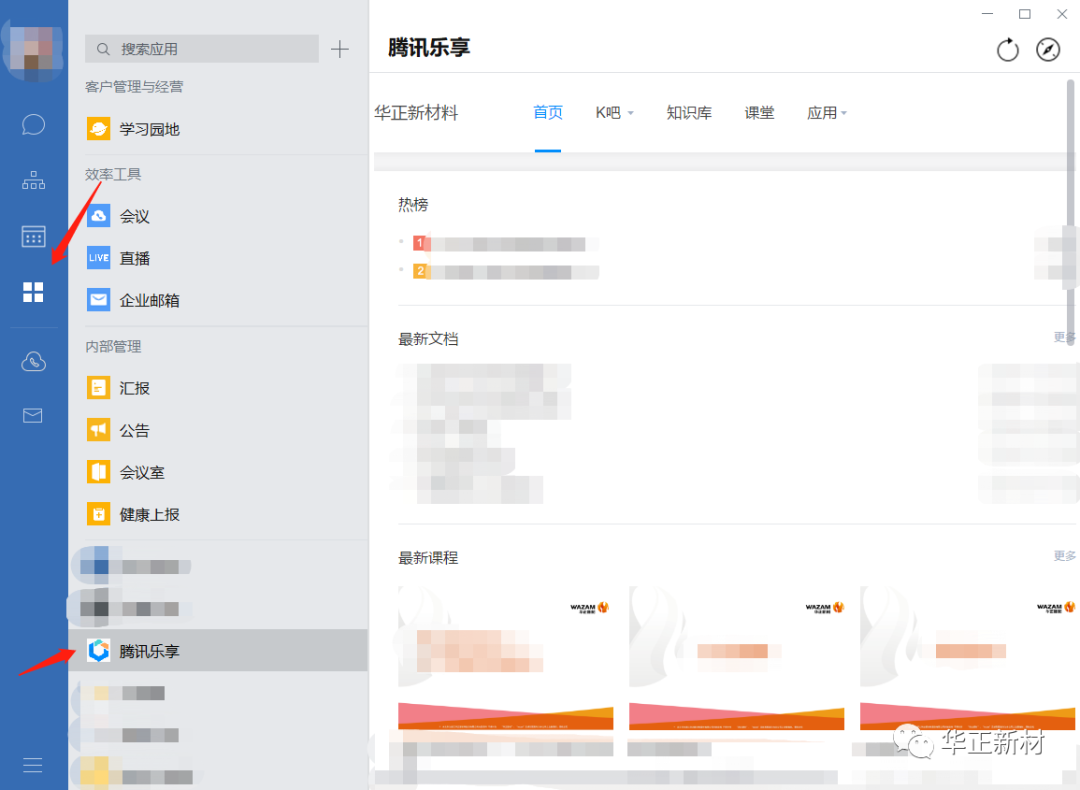Screen dimensions: 1080x790
Task: Click the 最新文档 section heading
Action: point(428,339)
